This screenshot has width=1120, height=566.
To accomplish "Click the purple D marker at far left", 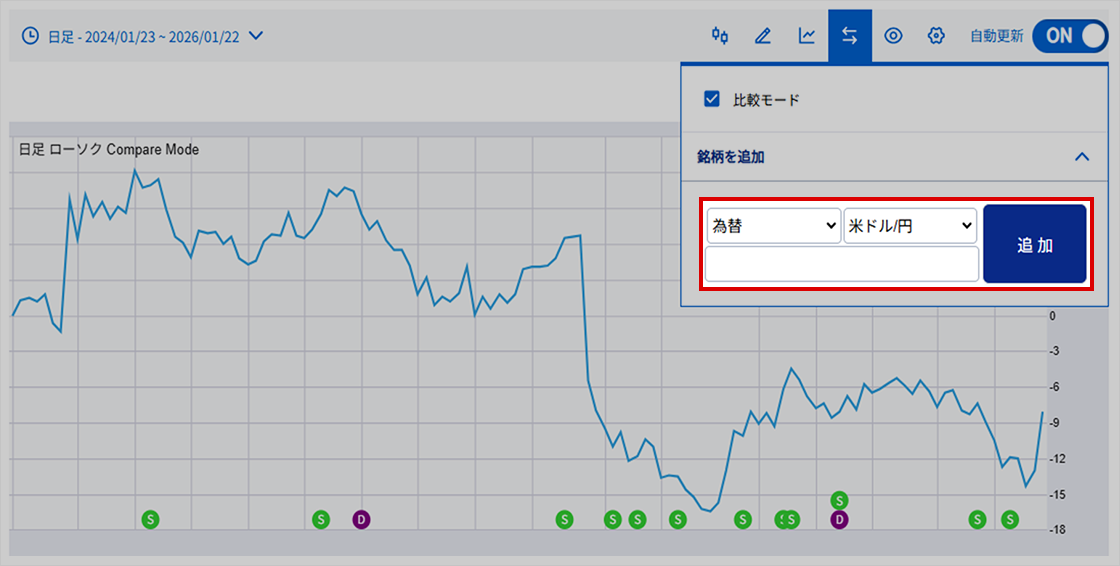I will [361, 519].
